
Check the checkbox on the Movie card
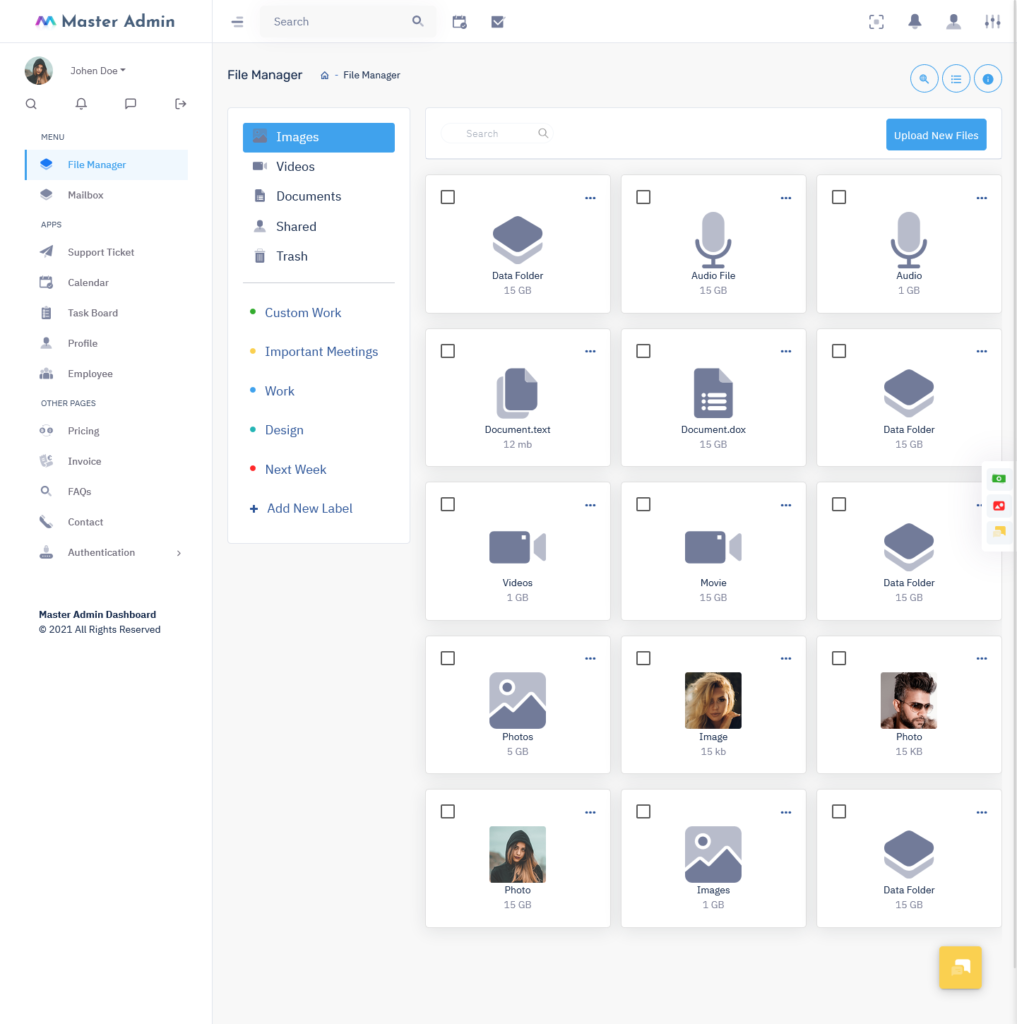coord(643,504)
